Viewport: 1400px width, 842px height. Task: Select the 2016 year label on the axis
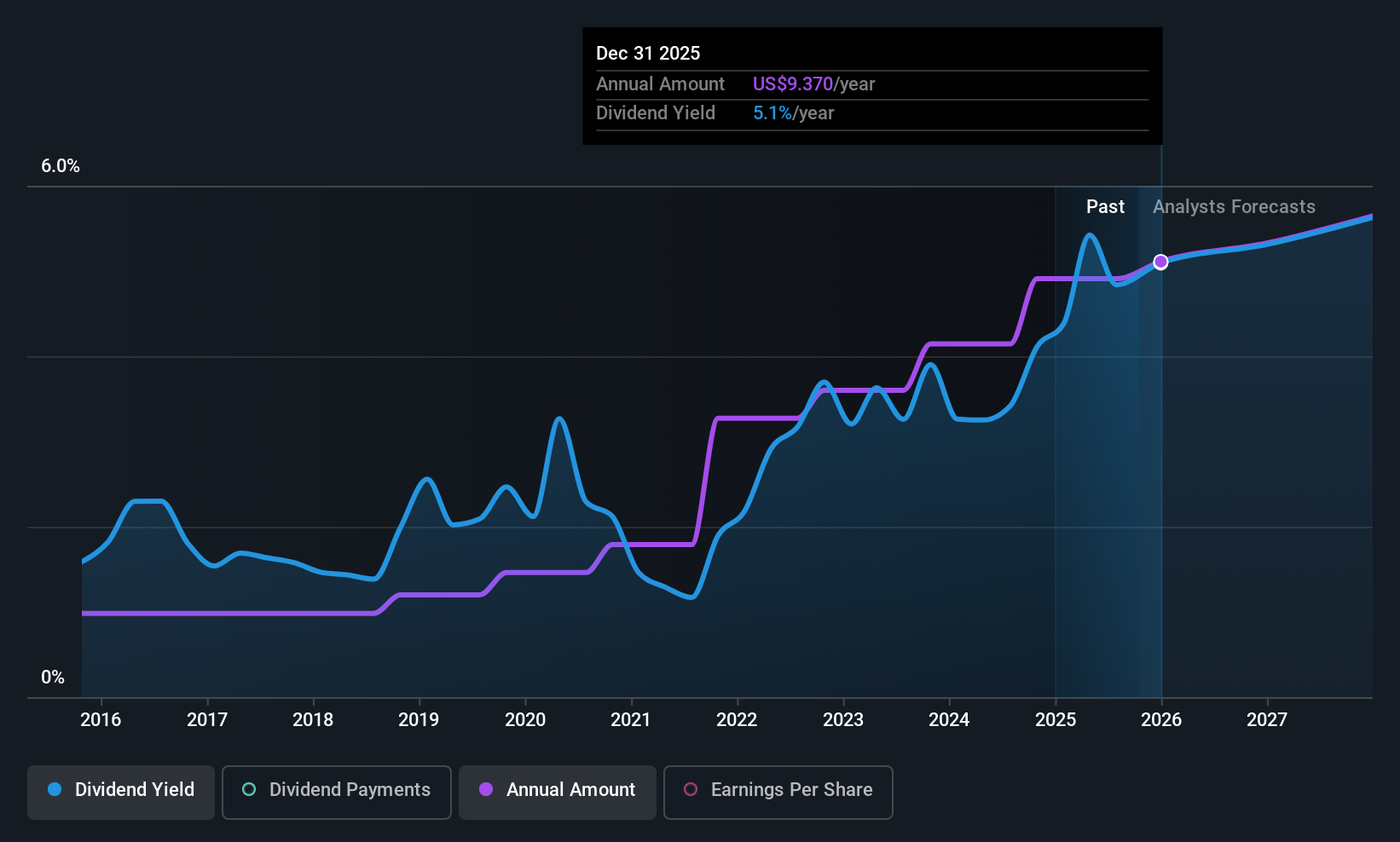[101, 719]
